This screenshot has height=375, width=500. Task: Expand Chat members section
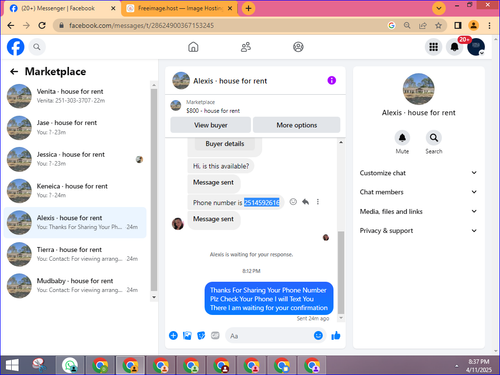[x=418, y=192]
